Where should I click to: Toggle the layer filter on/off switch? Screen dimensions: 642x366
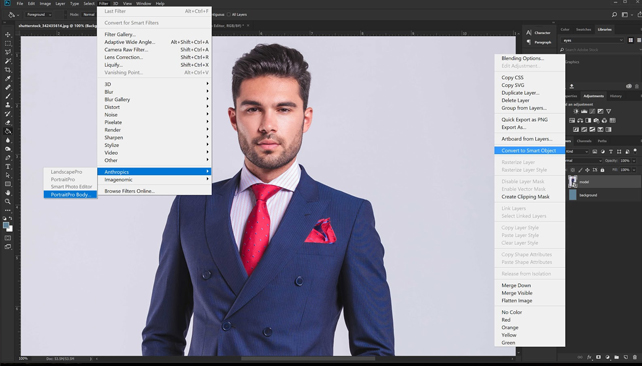(x=635, y=151)
